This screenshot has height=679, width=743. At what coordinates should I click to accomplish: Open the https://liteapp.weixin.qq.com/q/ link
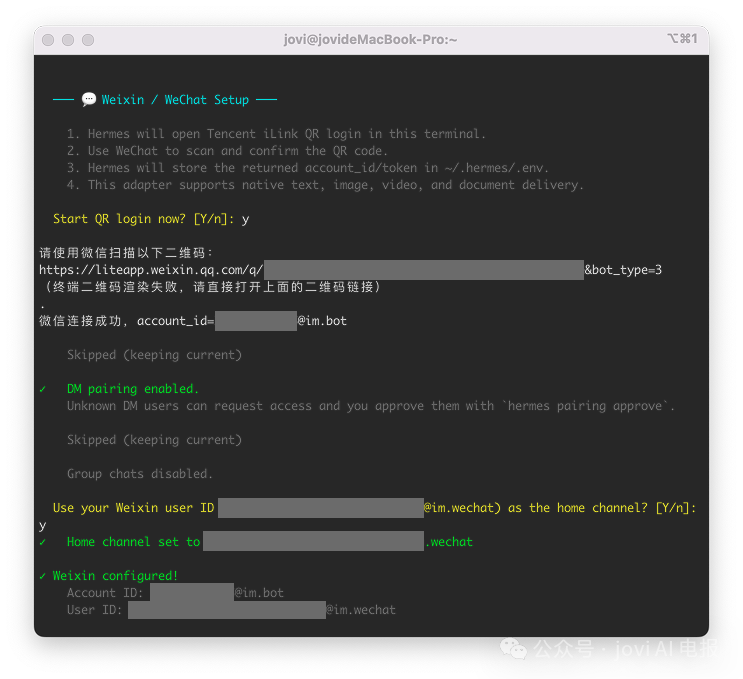click(x=151, y=270)
